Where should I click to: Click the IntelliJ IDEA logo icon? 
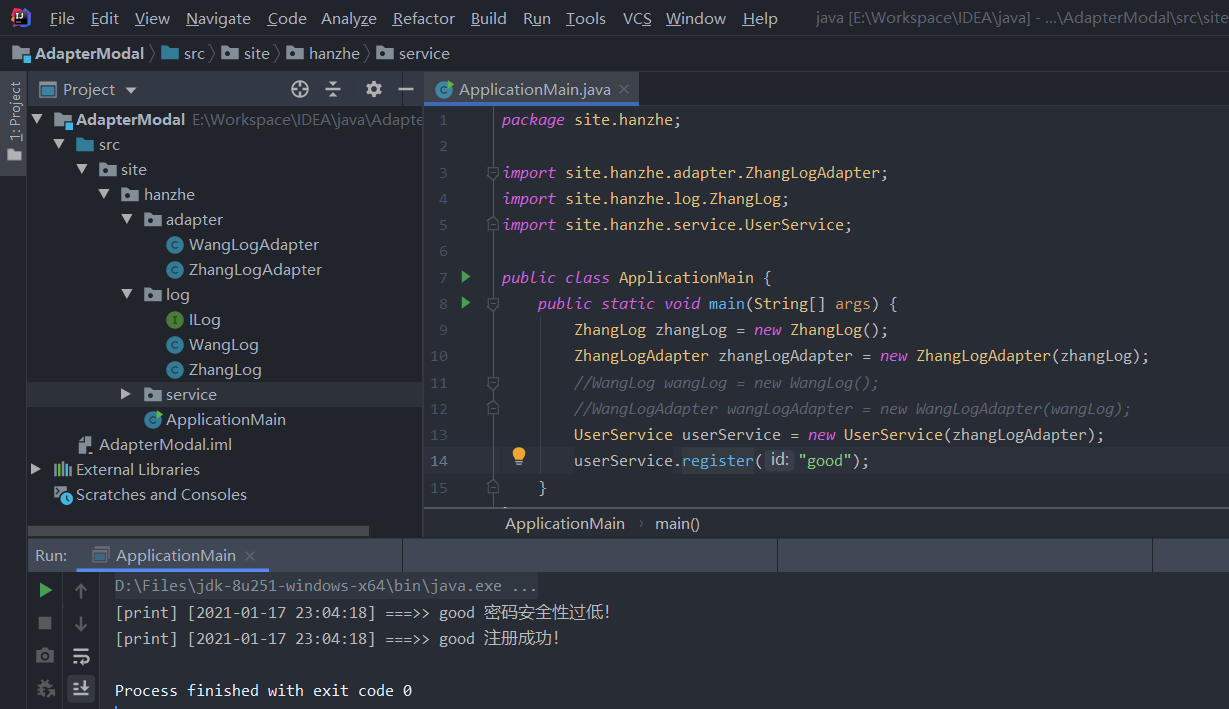pos(21,17)
